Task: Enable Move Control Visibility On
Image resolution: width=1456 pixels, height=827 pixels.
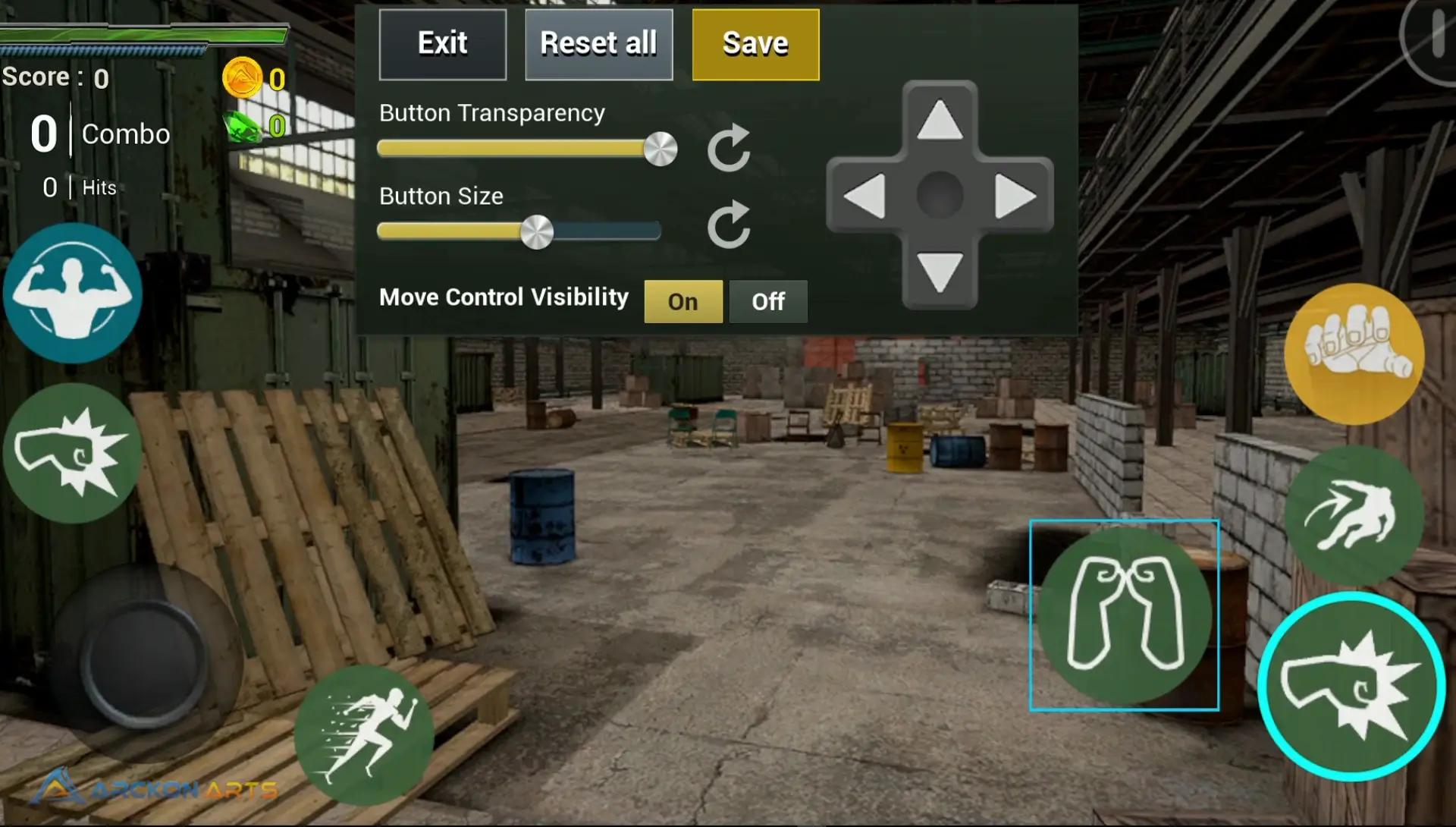Action: tap(683, 301)
